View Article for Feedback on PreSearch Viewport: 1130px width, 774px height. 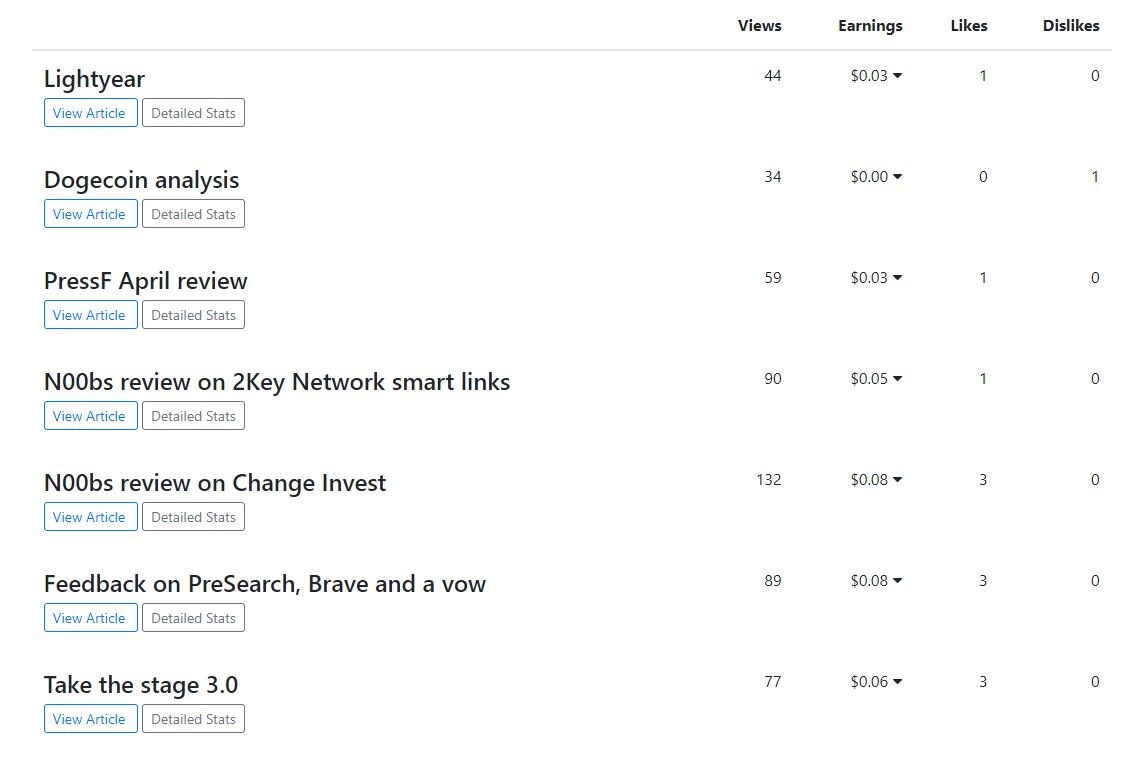91,617
